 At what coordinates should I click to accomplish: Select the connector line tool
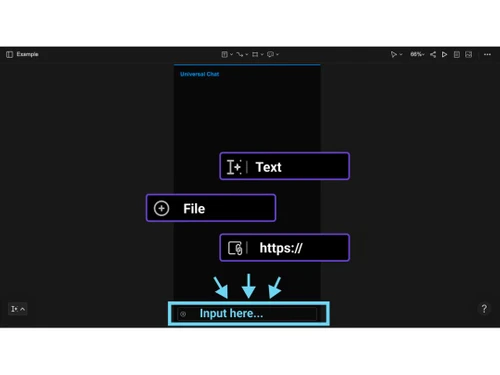pyautogui.click(x=240, y=54)
